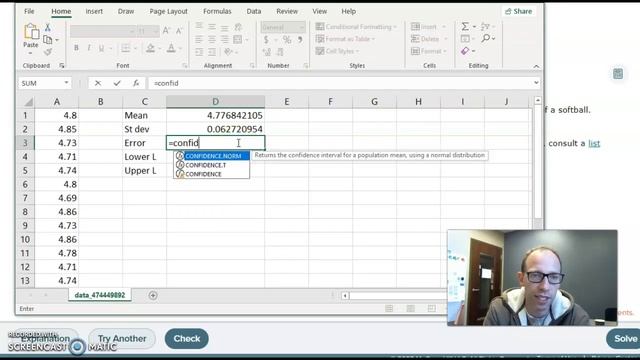Click the Decrease Indent icon

click(199, 52)
